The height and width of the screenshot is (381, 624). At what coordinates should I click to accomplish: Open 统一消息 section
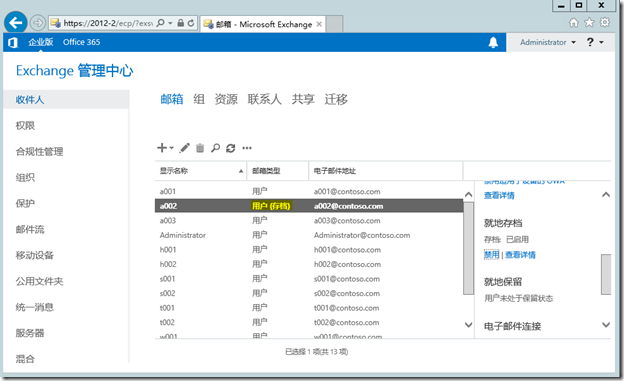point(35,307)
